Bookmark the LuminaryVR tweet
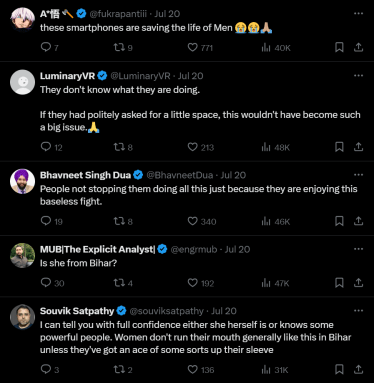Image resolution: width=374 pixels, height=383 pixels. click(339, 147)
